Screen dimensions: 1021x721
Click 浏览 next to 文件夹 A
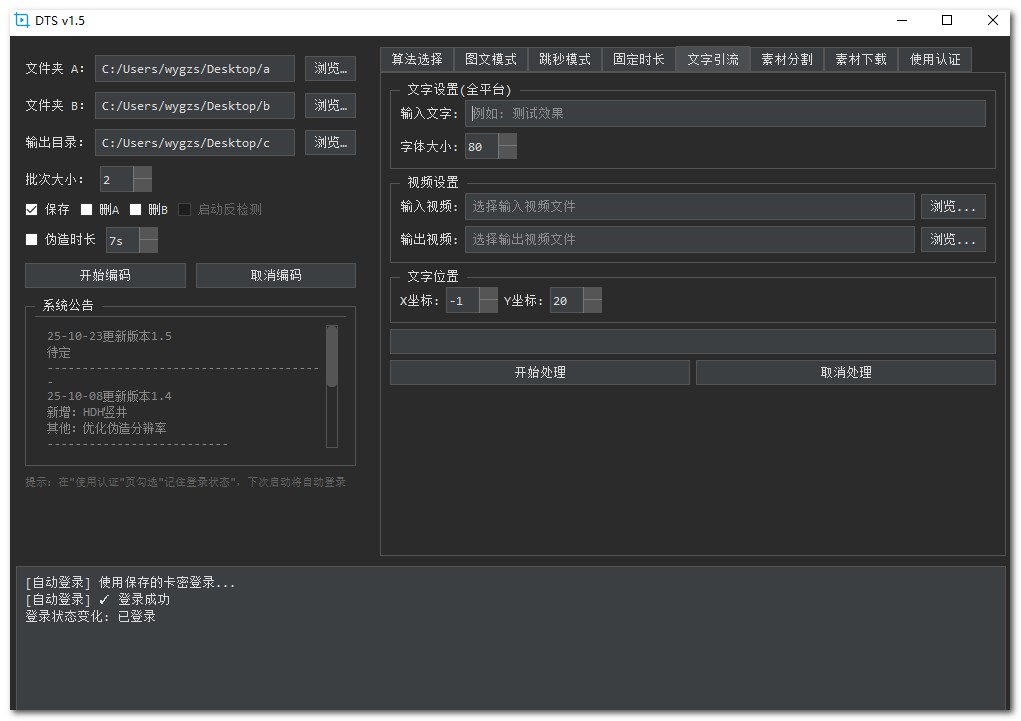(x=330, y=68)
